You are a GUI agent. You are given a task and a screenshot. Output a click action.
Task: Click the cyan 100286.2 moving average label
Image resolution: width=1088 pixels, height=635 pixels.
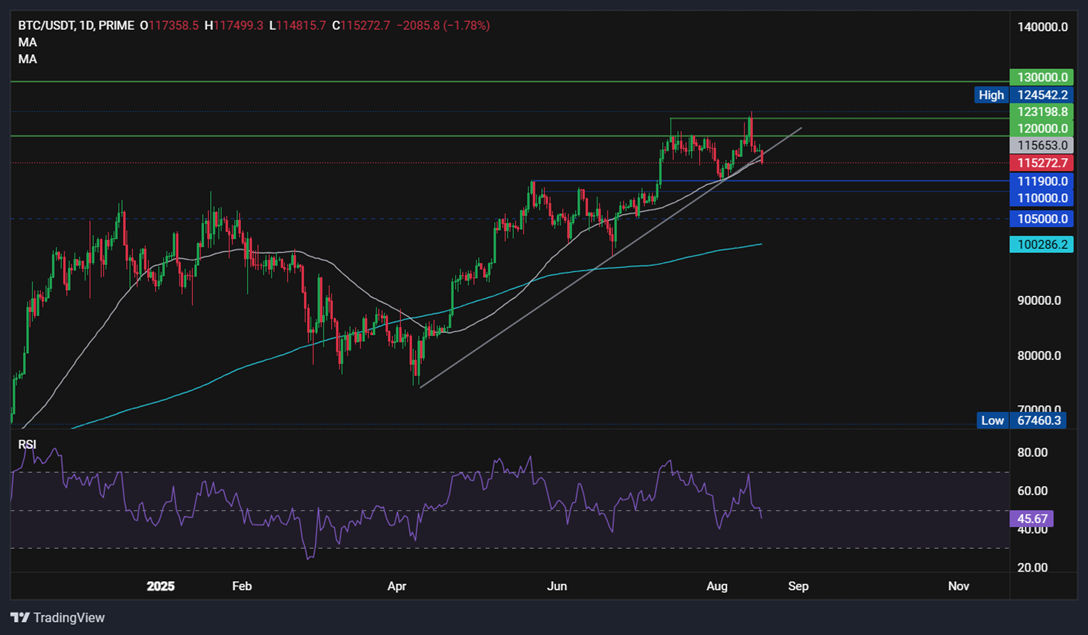pos(1040,243)
